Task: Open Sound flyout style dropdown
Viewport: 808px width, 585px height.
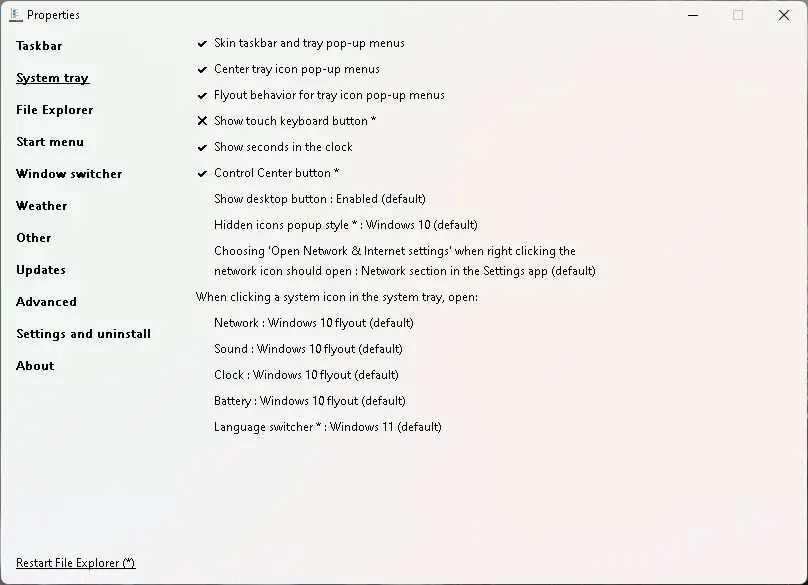Action: (x=308, y=349)
